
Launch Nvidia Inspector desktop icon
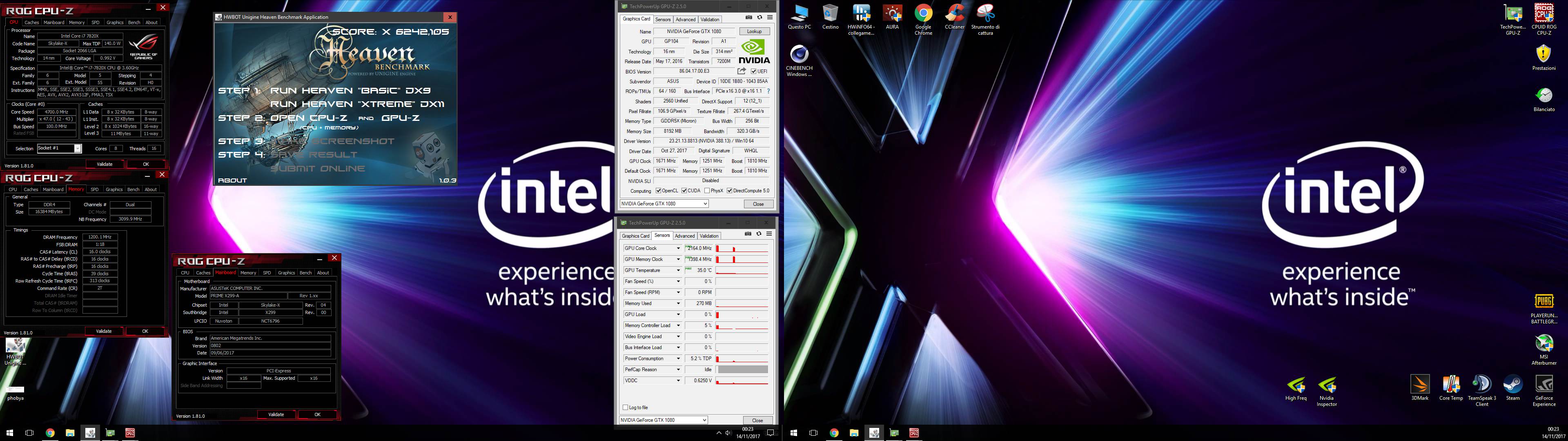point(1327,391)
